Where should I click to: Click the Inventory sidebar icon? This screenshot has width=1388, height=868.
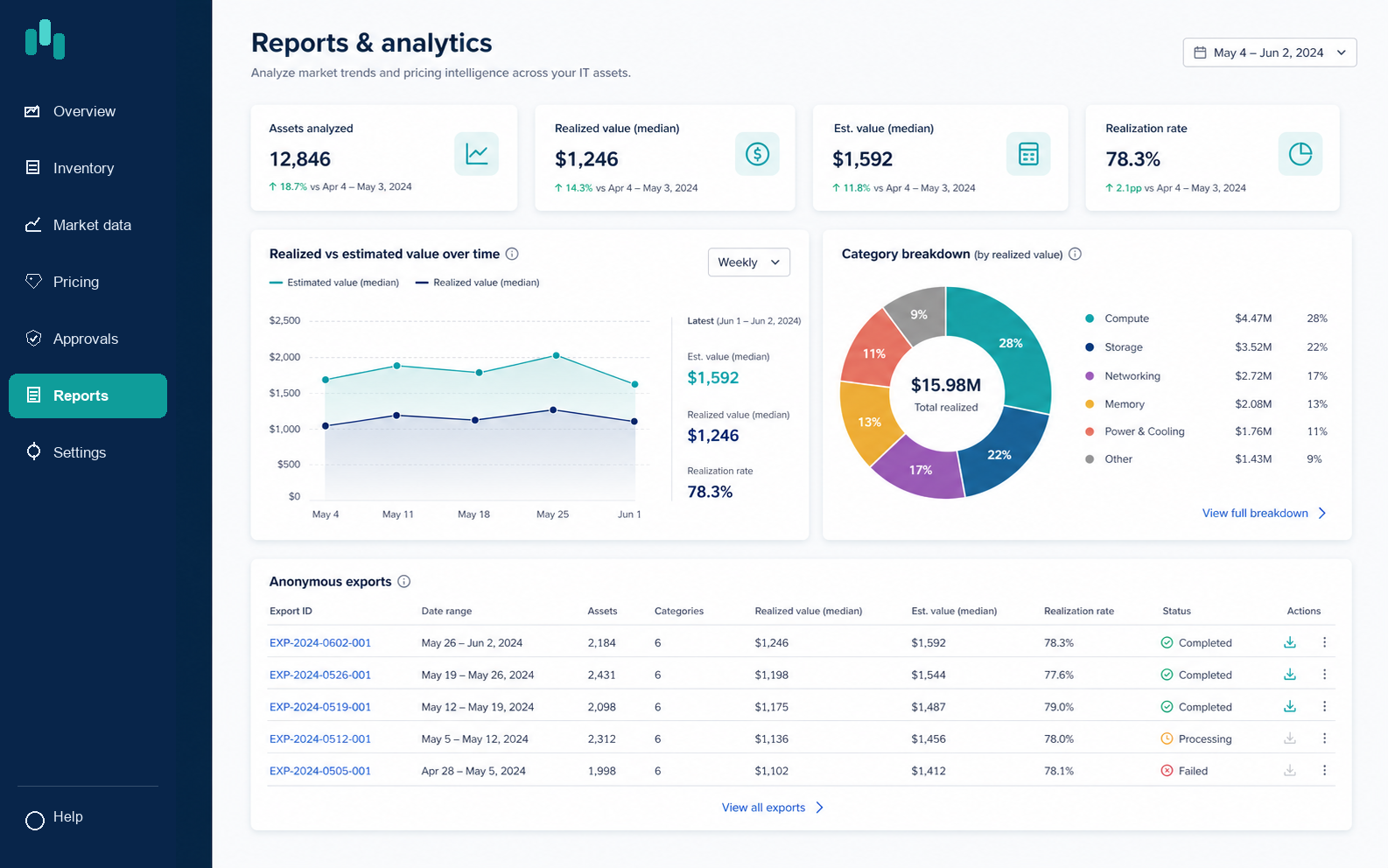tap(32, 167)
